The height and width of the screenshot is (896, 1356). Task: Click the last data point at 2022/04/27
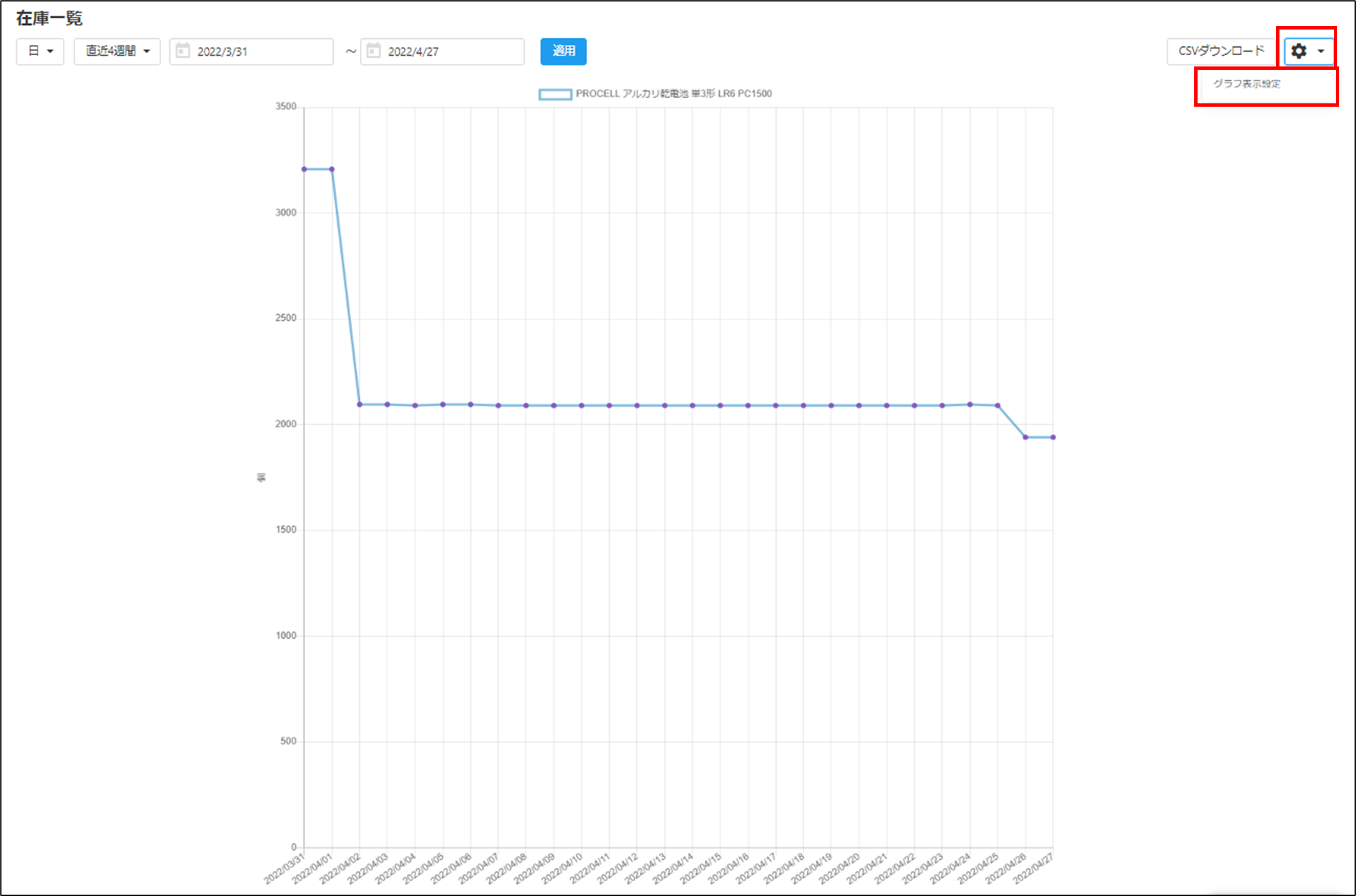(1053, 438)
